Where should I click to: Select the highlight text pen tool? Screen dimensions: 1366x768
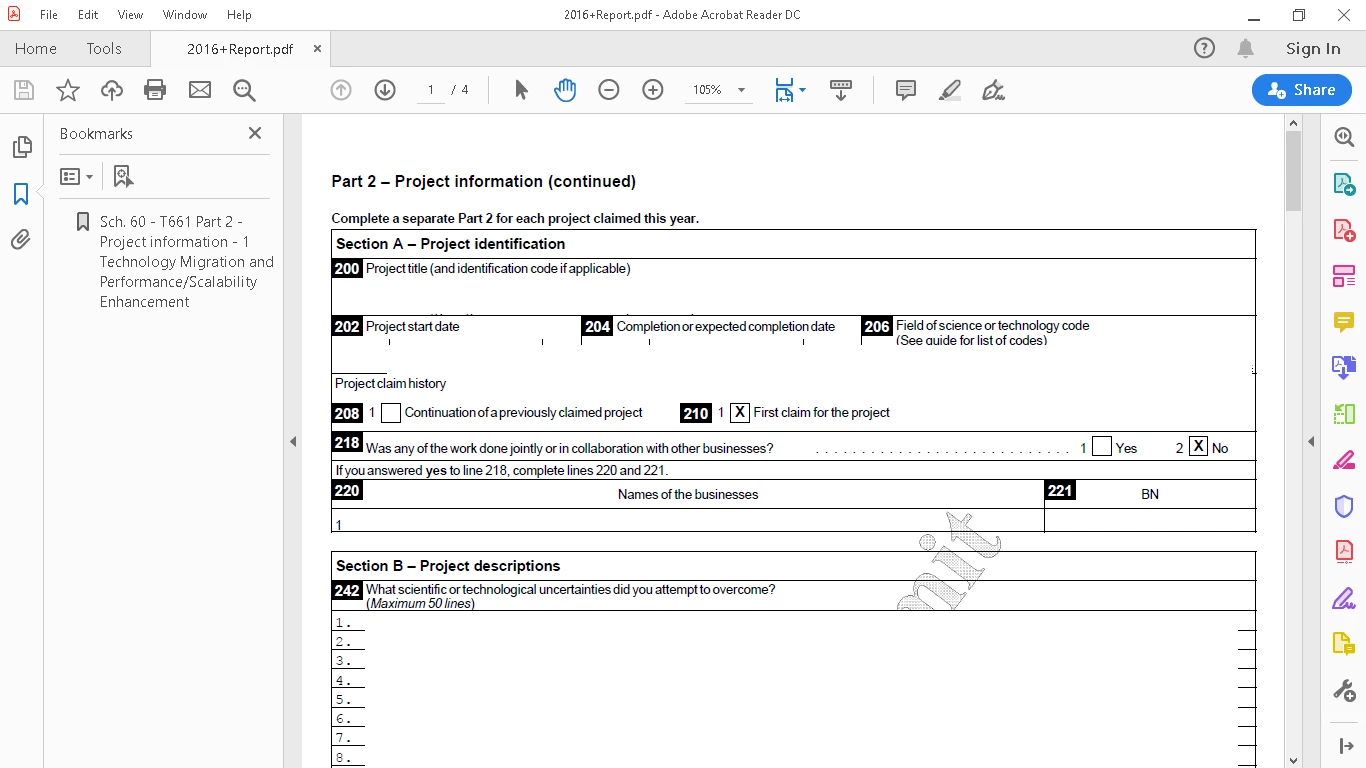950,90
